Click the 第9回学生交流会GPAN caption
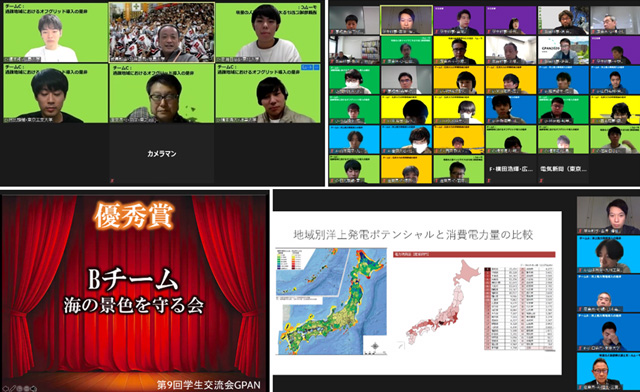 (x=209, y=385)
